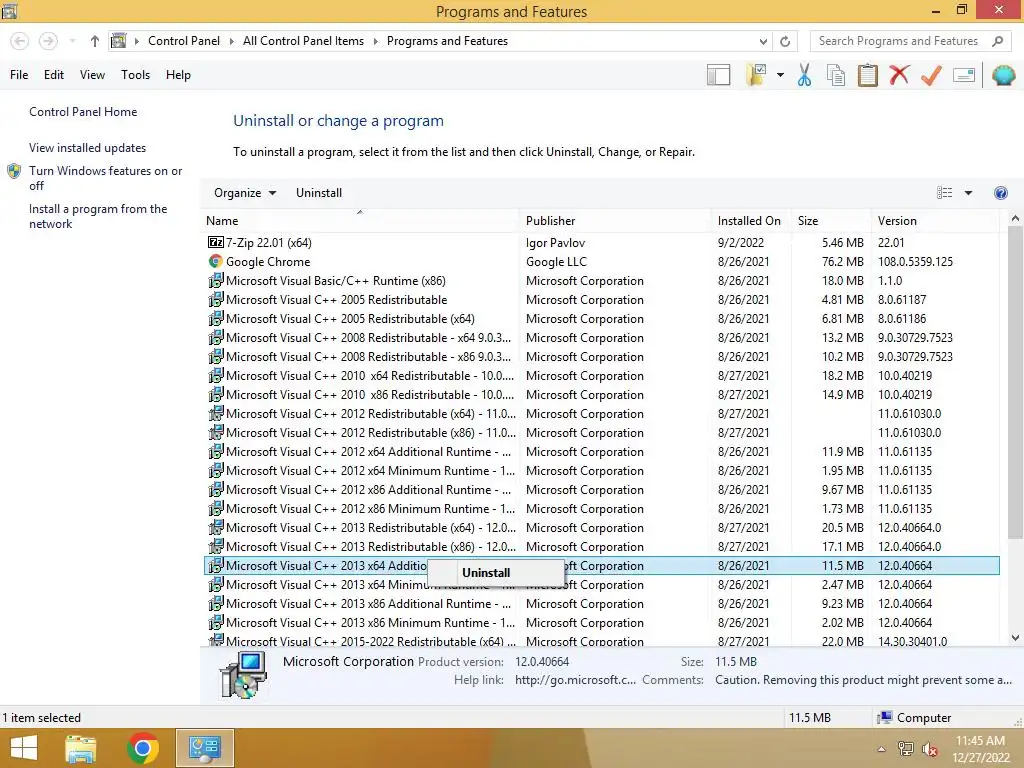This screenshot has width=1024, height=768.
Task: Sort by the Installed On column
Action: click(x=749, y=221)
